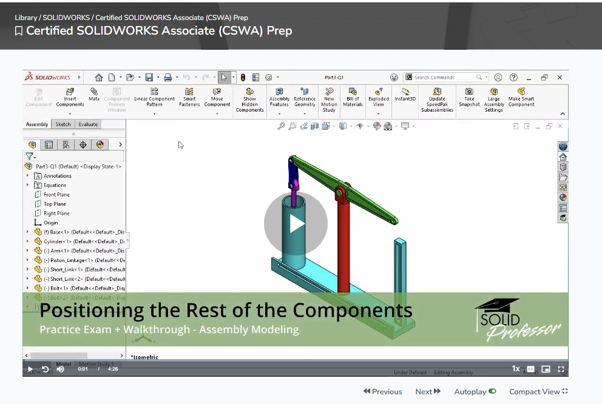Change playback speed 1x
Screen dimensions: 602x404
[x=516, y=369]
